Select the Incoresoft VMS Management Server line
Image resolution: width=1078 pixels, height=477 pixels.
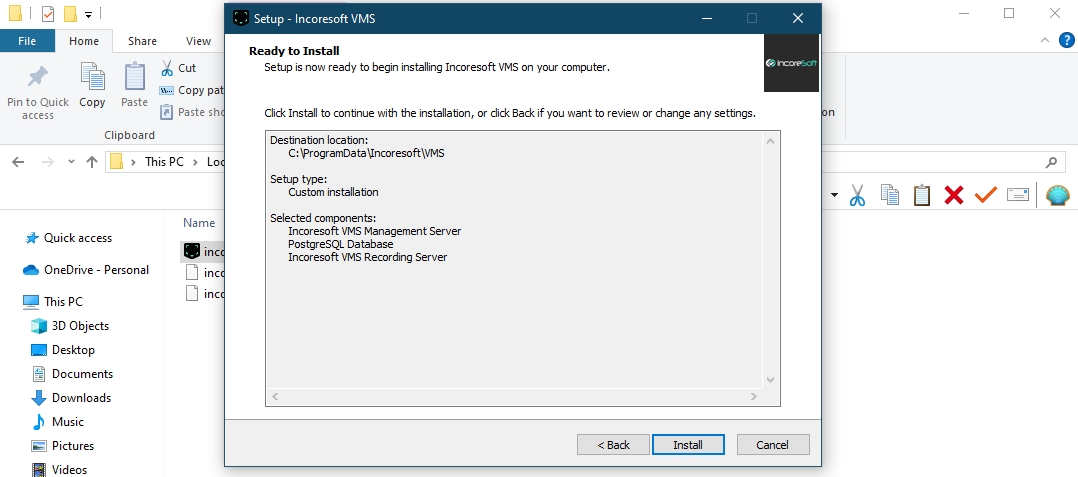tap(375, 231)
